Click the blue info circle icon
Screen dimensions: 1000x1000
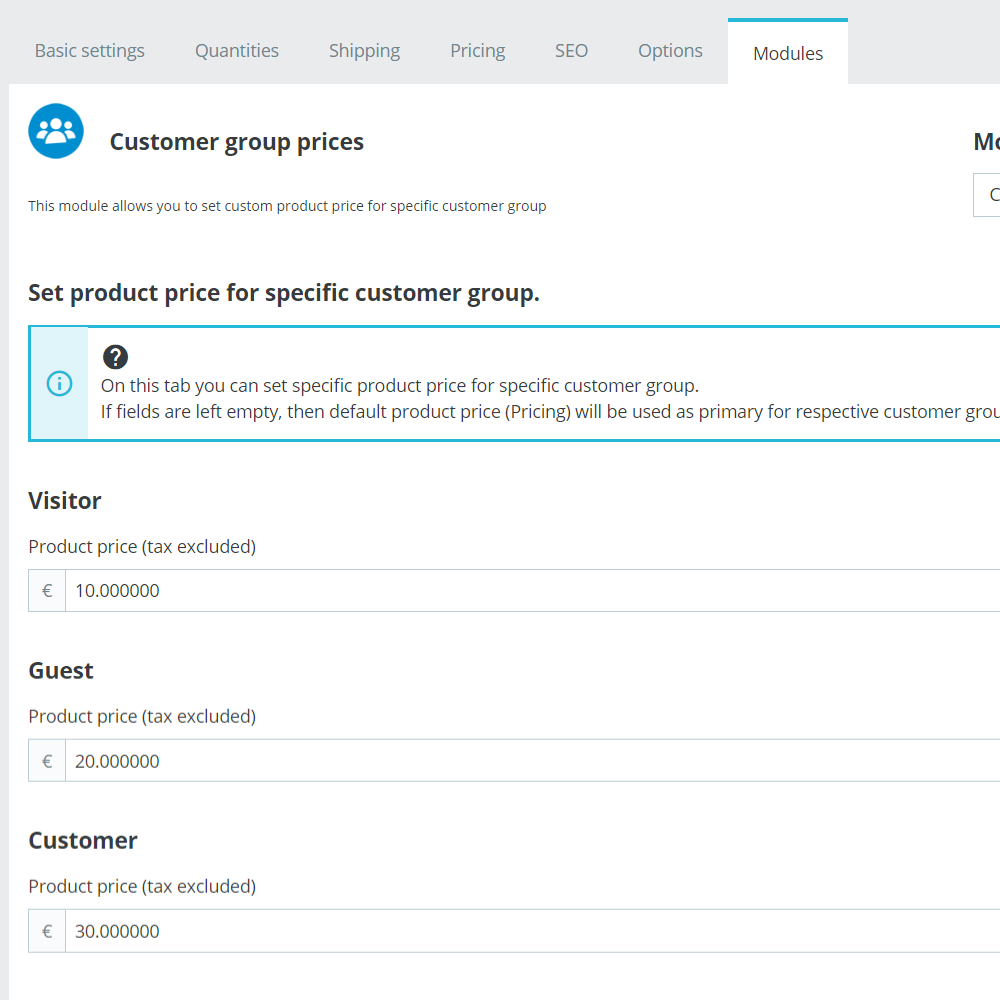pos(60,383)
